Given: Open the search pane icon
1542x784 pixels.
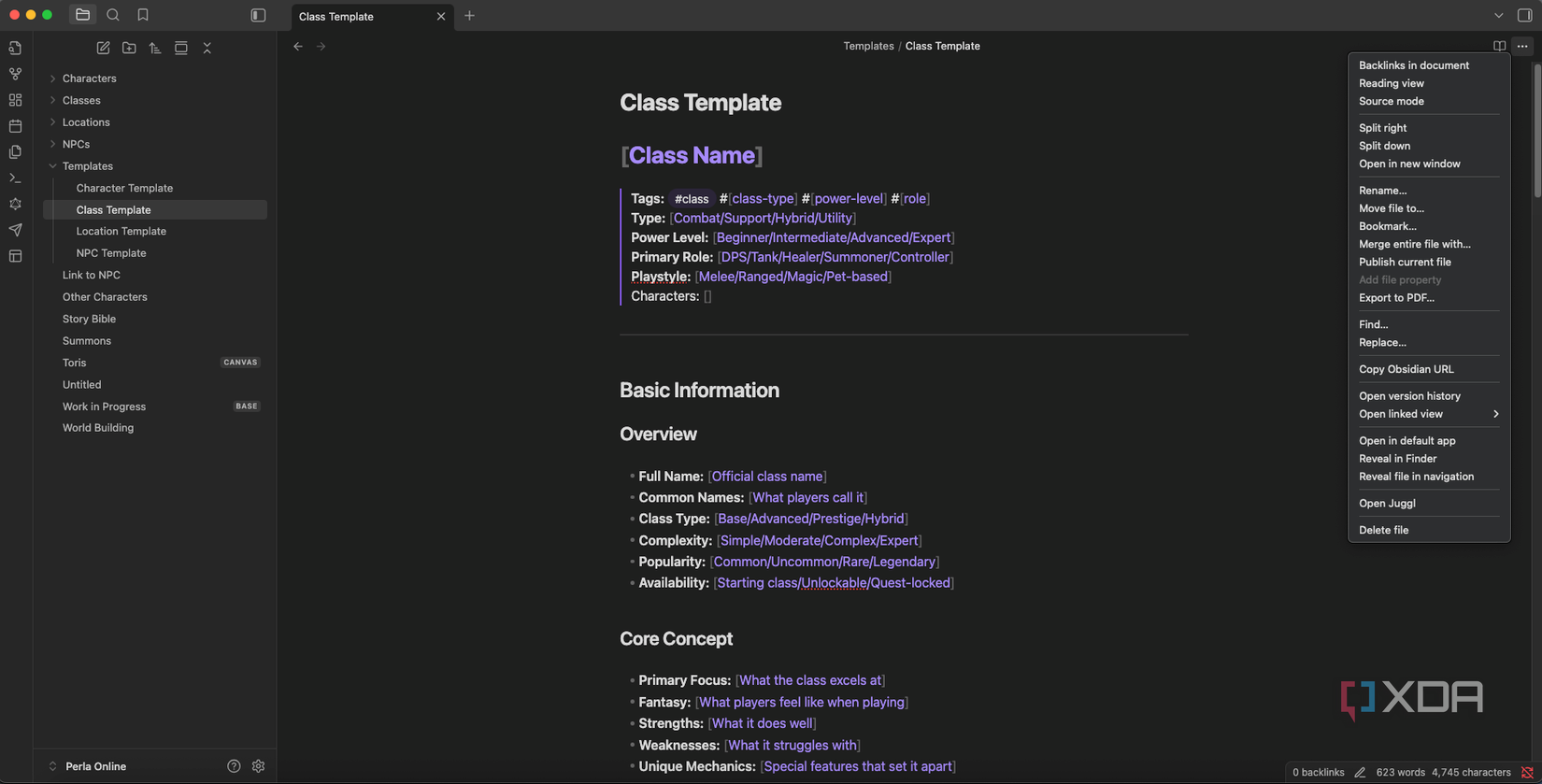Looking at the screenshot, I should 113,15.
